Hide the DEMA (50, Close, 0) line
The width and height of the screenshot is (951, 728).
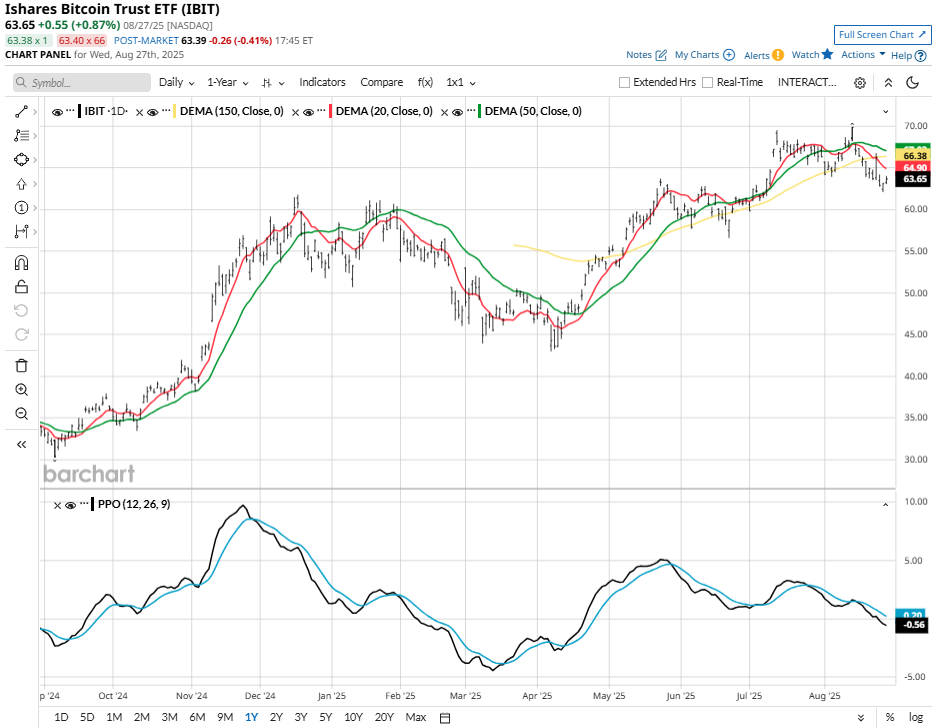(458, 112)
